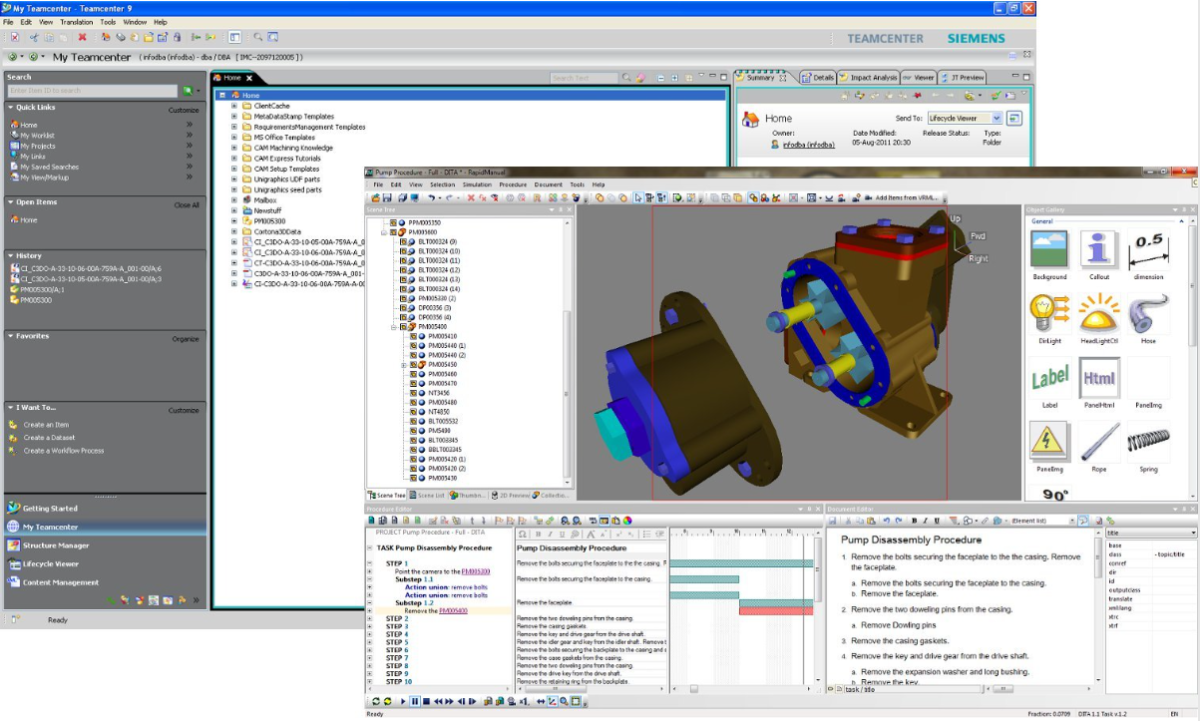
Task: Toggle visibility box for BLT005532
Action: (x=413, y=421)
